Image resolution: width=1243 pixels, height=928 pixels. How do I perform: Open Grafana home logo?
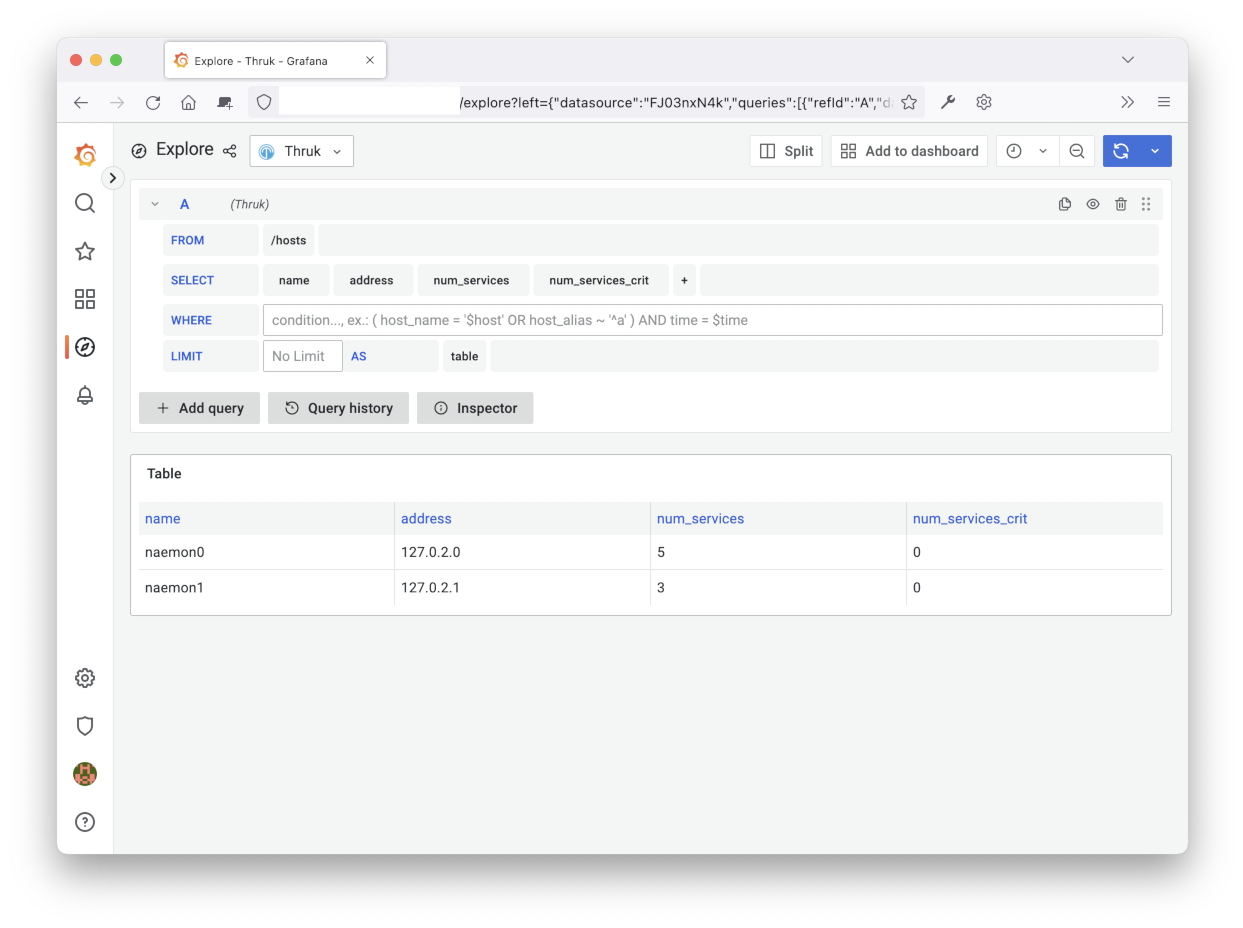click(85, 155)
